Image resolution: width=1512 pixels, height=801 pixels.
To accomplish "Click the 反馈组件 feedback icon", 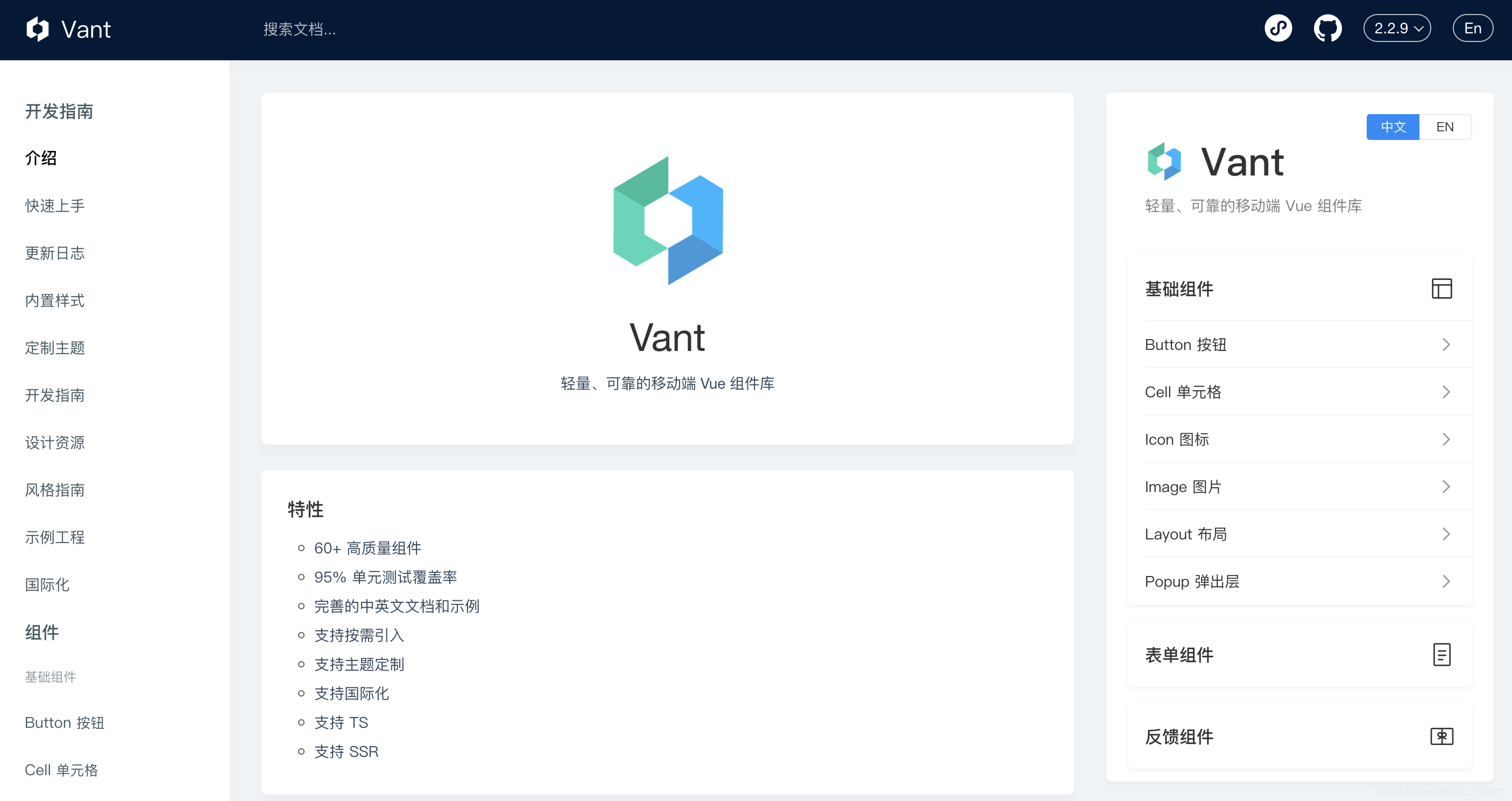I will click(x=1442, y=736).
